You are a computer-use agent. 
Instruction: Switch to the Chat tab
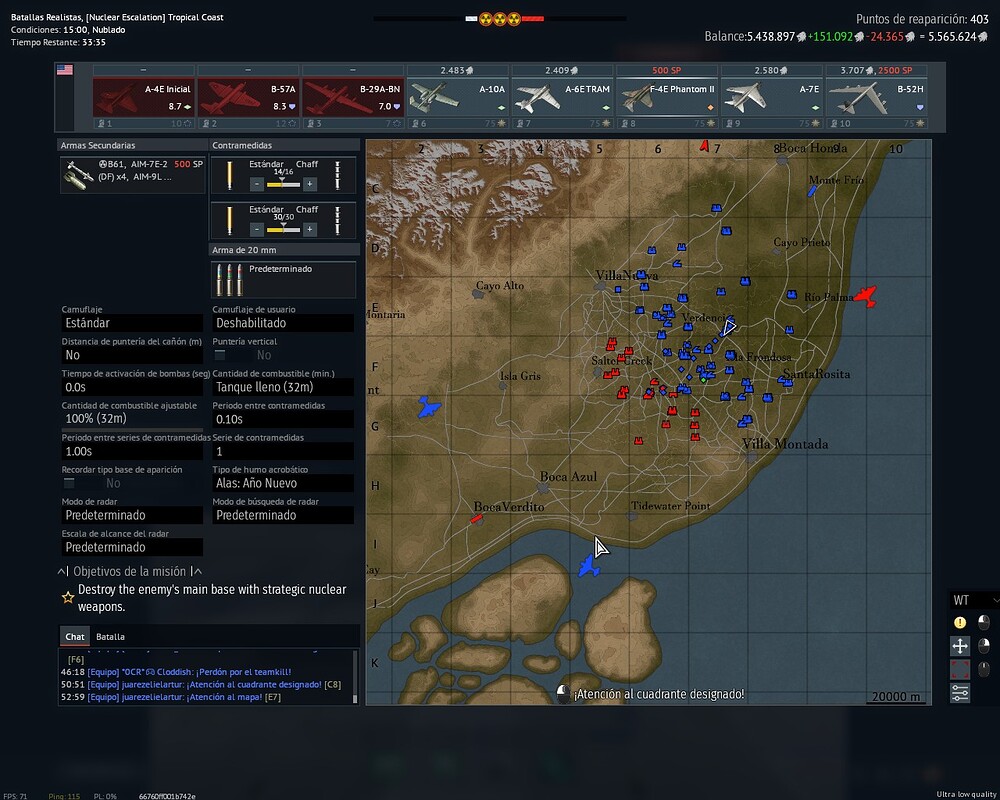coord(75,636)
